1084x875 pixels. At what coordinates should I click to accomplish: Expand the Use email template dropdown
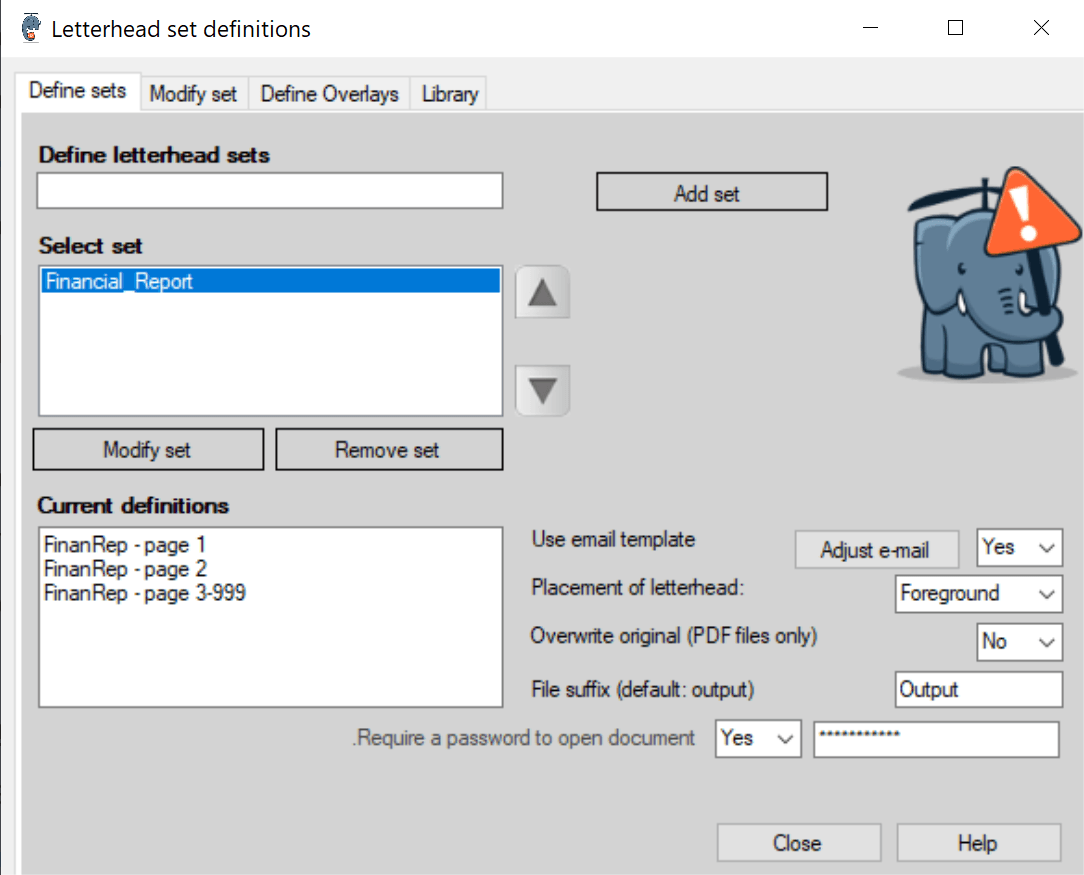tap(1019, 548)
